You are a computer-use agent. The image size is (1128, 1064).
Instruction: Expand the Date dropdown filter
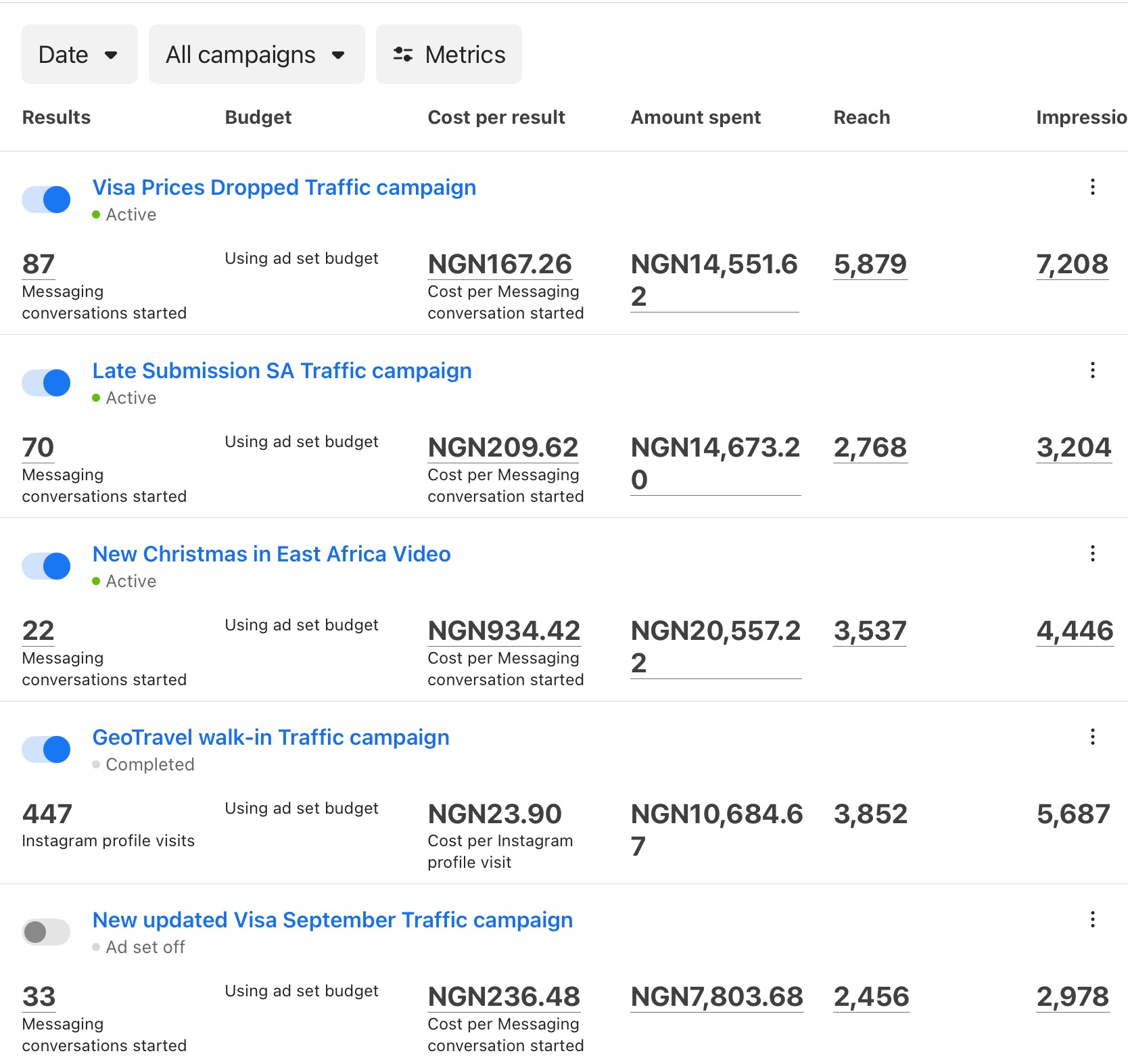[x=79, y=55]
